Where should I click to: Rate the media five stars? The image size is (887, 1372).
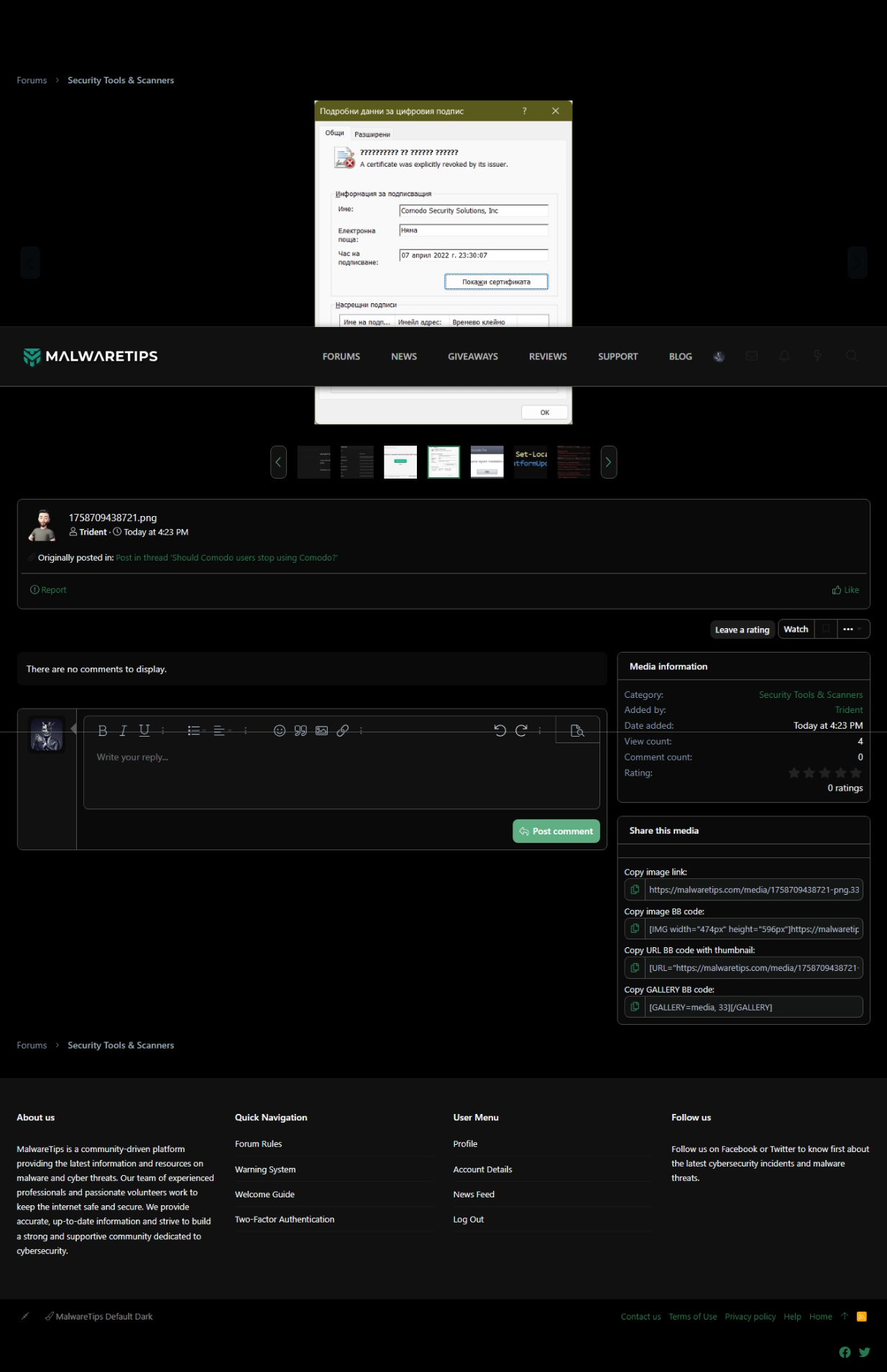point(855,773)
